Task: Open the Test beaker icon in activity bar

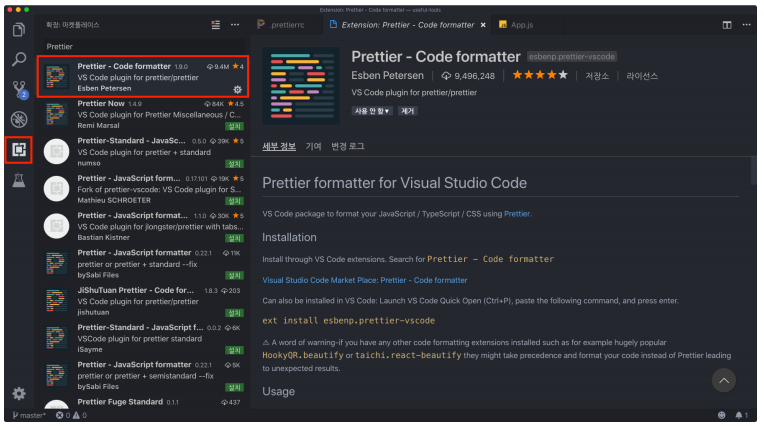Action: coord(19,180)
